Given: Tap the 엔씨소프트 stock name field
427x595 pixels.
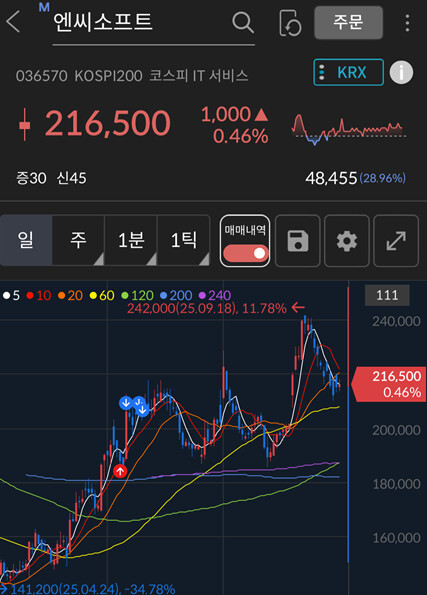Looking at the screenshot, I should pos(154,25).
